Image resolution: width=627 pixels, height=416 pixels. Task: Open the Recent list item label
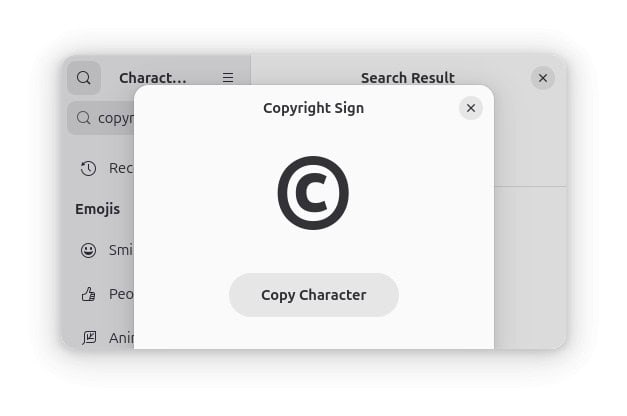[x=120, y=168]
